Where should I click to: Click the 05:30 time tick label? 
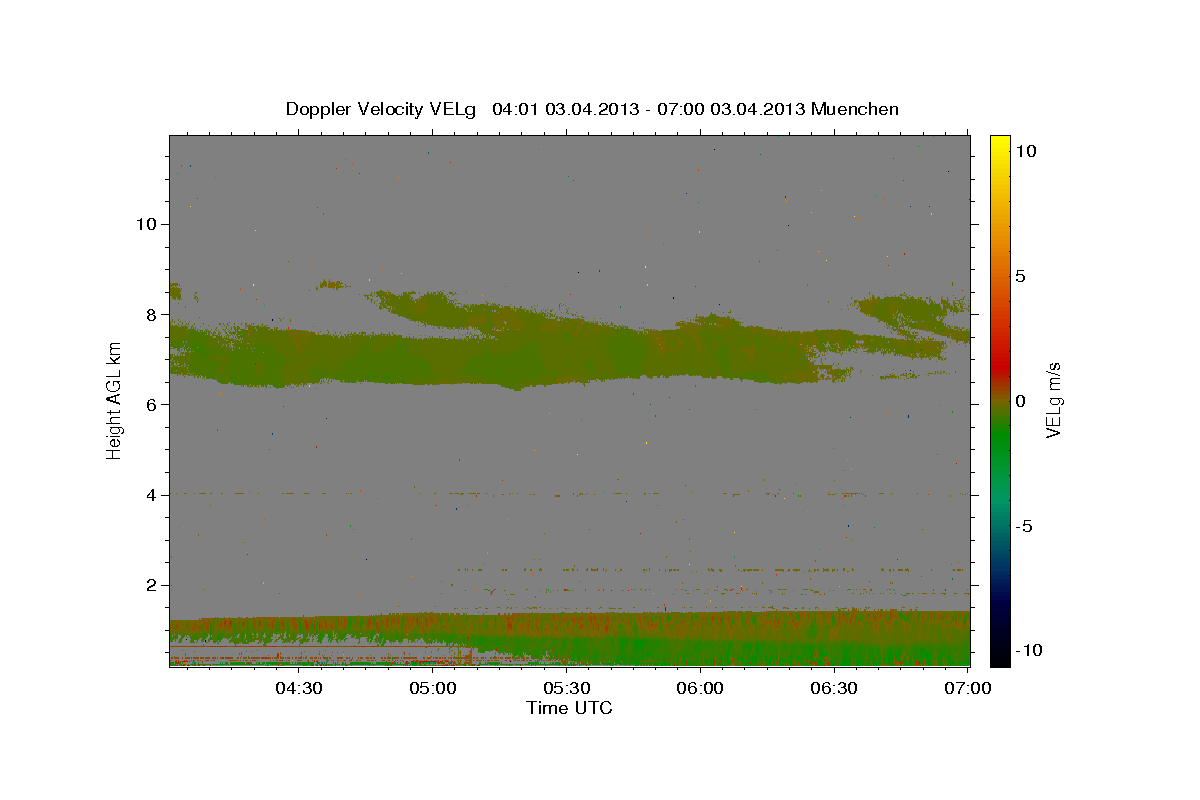tap(566, 688)
